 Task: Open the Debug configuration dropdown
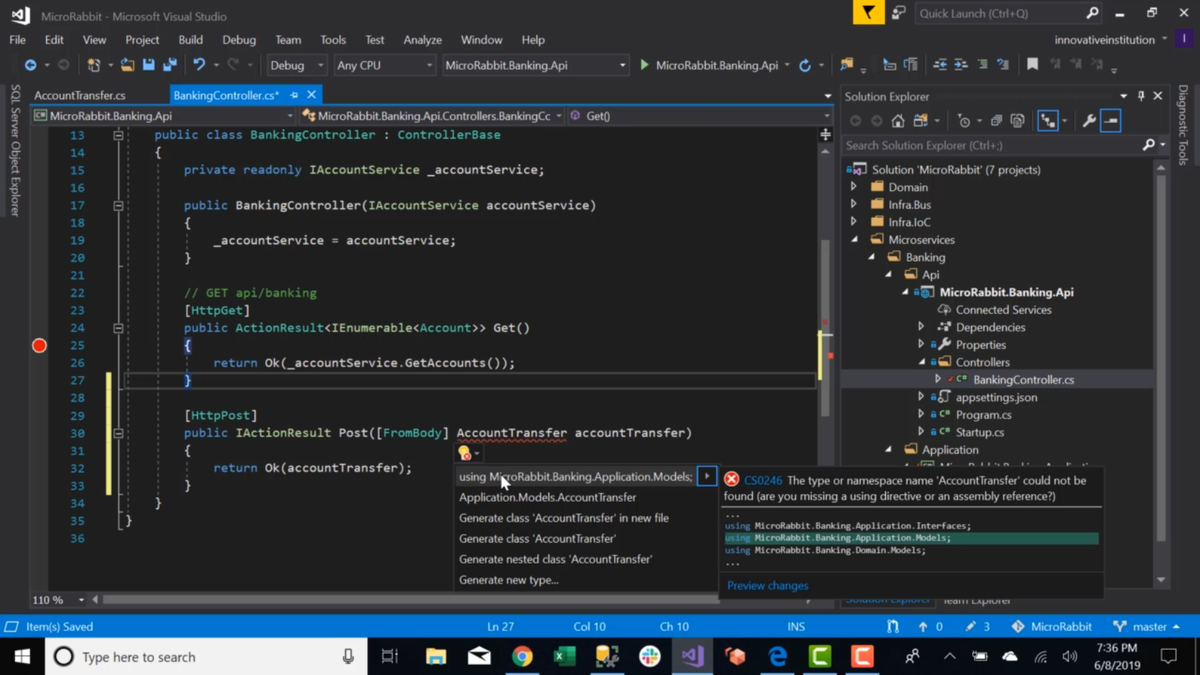click(x=296, y=65)
